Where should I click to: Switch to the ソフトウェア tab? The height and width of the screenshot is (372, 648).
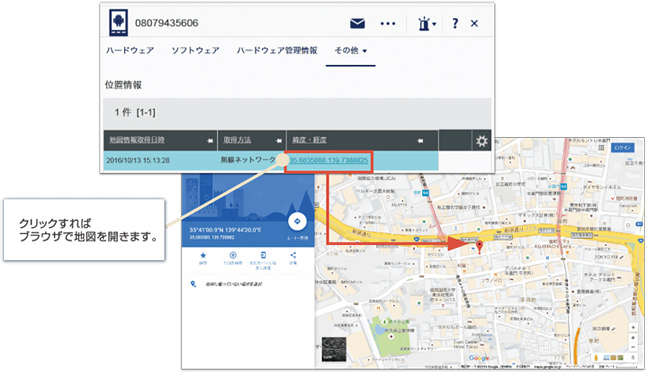click(195, 50)
